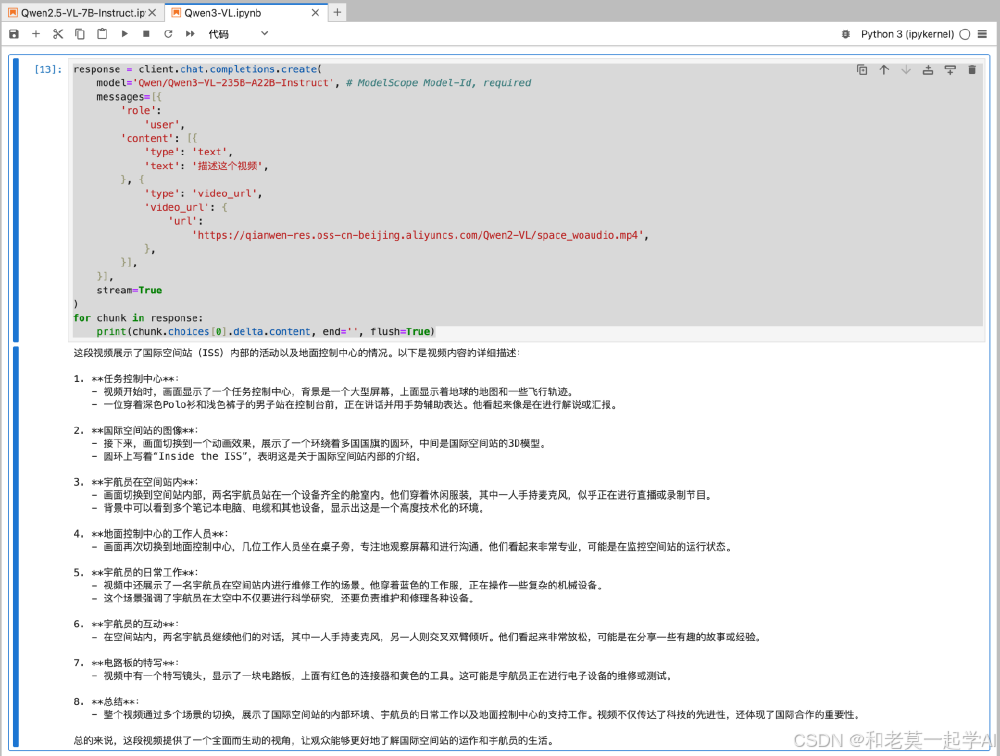This screenshot has height=756, width=1000.
Task: Restart the kernel via circular arrow icon
Action: (168, 33)
